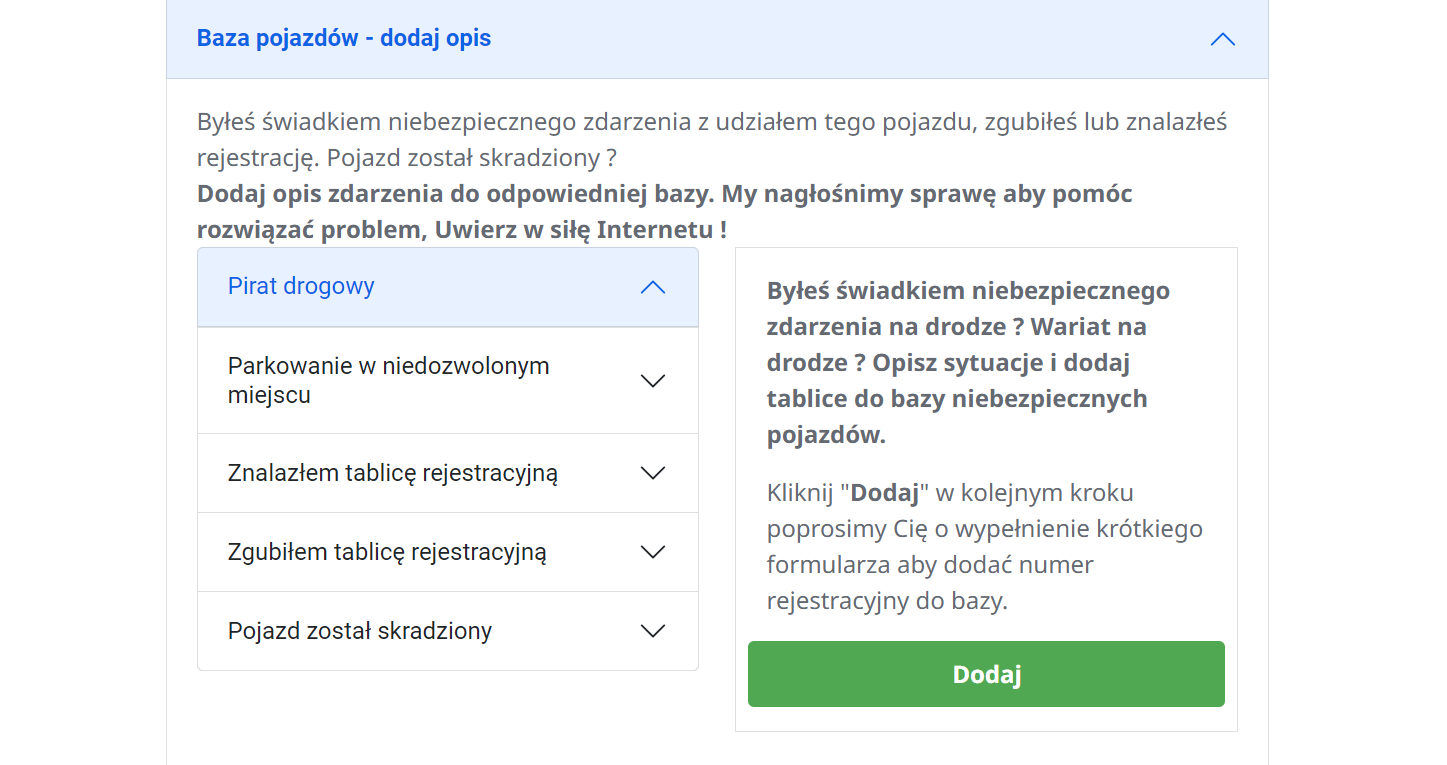Click the upward arrow next to Pirat drogowy

coord(653,287)
